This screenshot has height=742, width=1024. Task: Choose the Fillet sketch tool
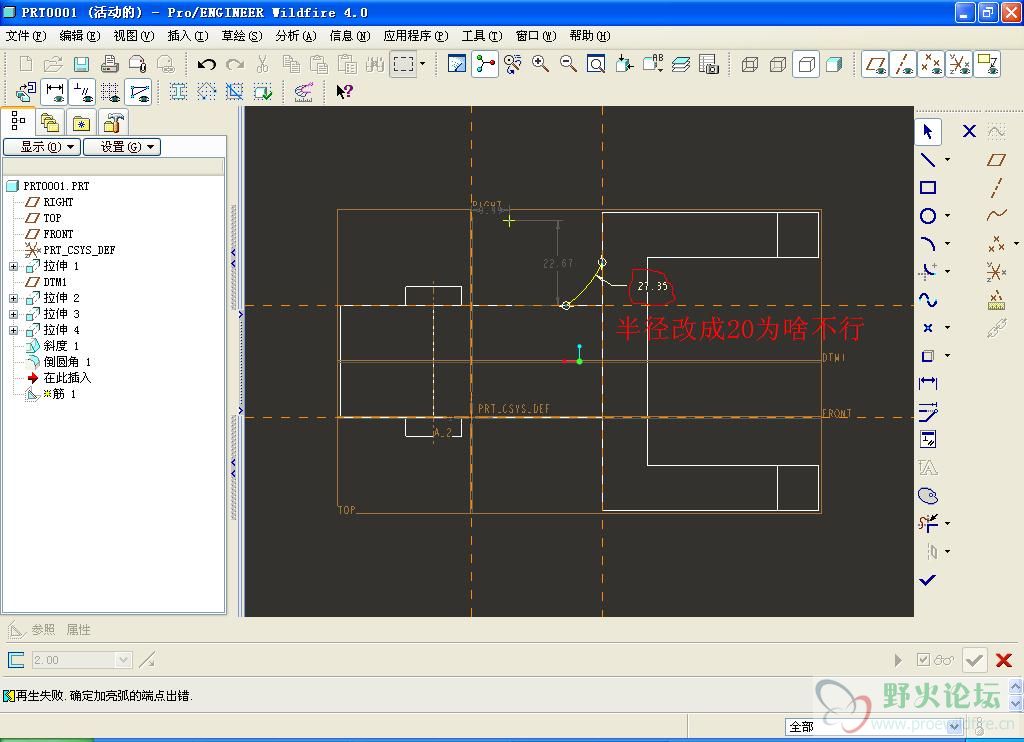[x=928, y=271]
